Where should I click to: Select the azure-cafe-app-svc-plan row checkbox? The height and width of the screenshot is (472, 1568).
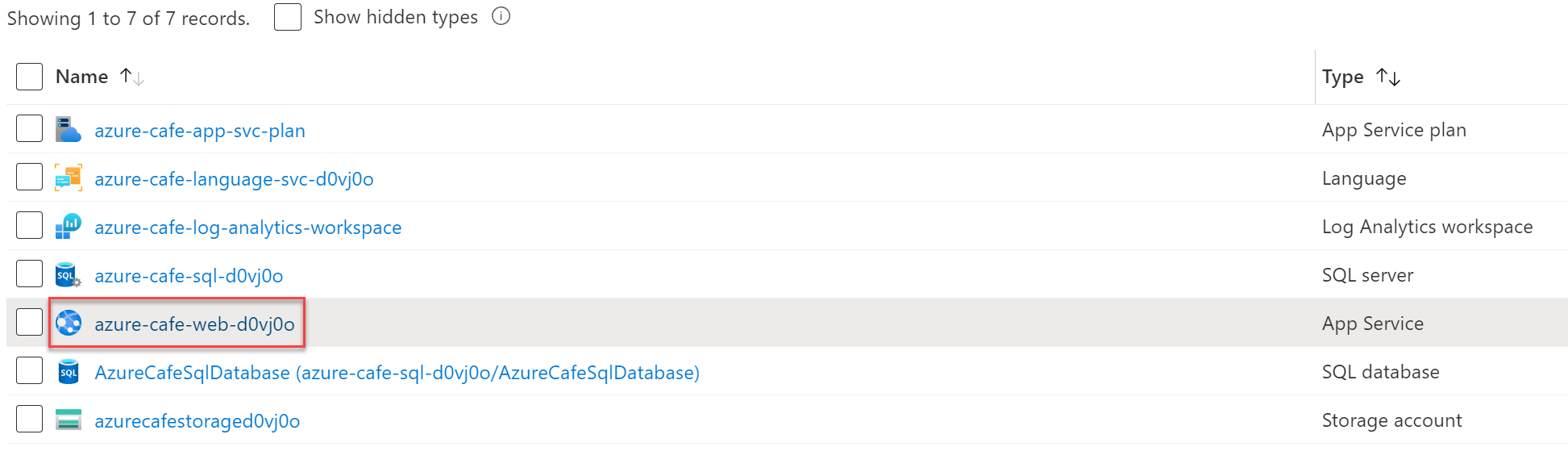[30, 128]
